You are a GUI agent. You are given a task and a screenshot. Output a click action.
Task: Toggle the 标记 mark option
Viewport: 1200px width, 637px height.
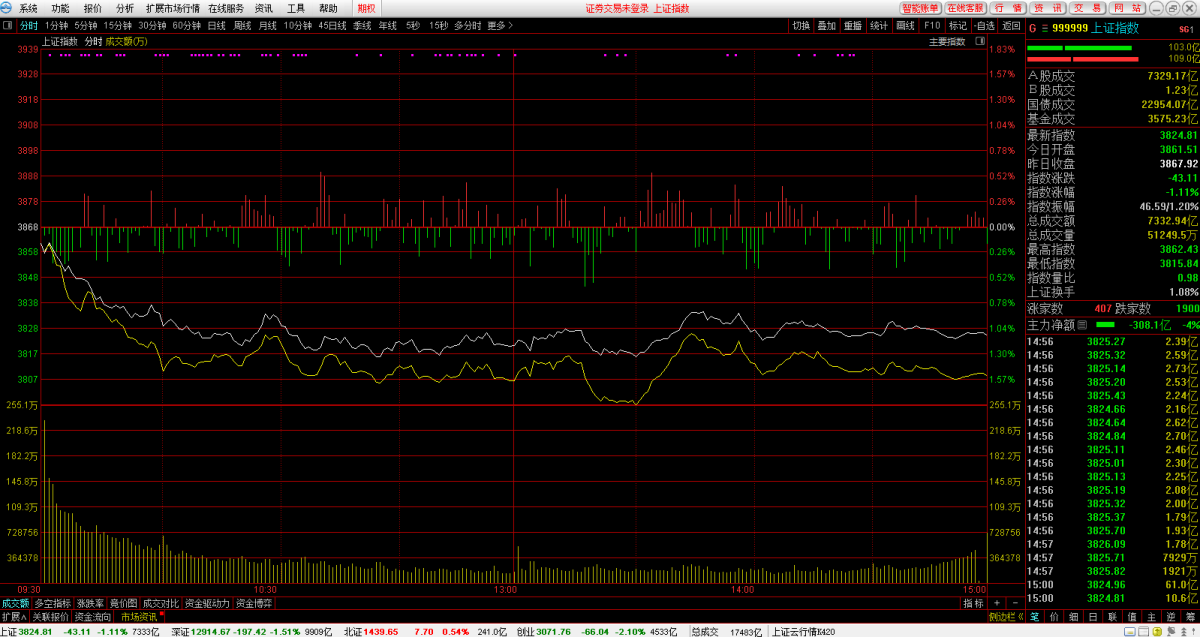tap(958, 25)
